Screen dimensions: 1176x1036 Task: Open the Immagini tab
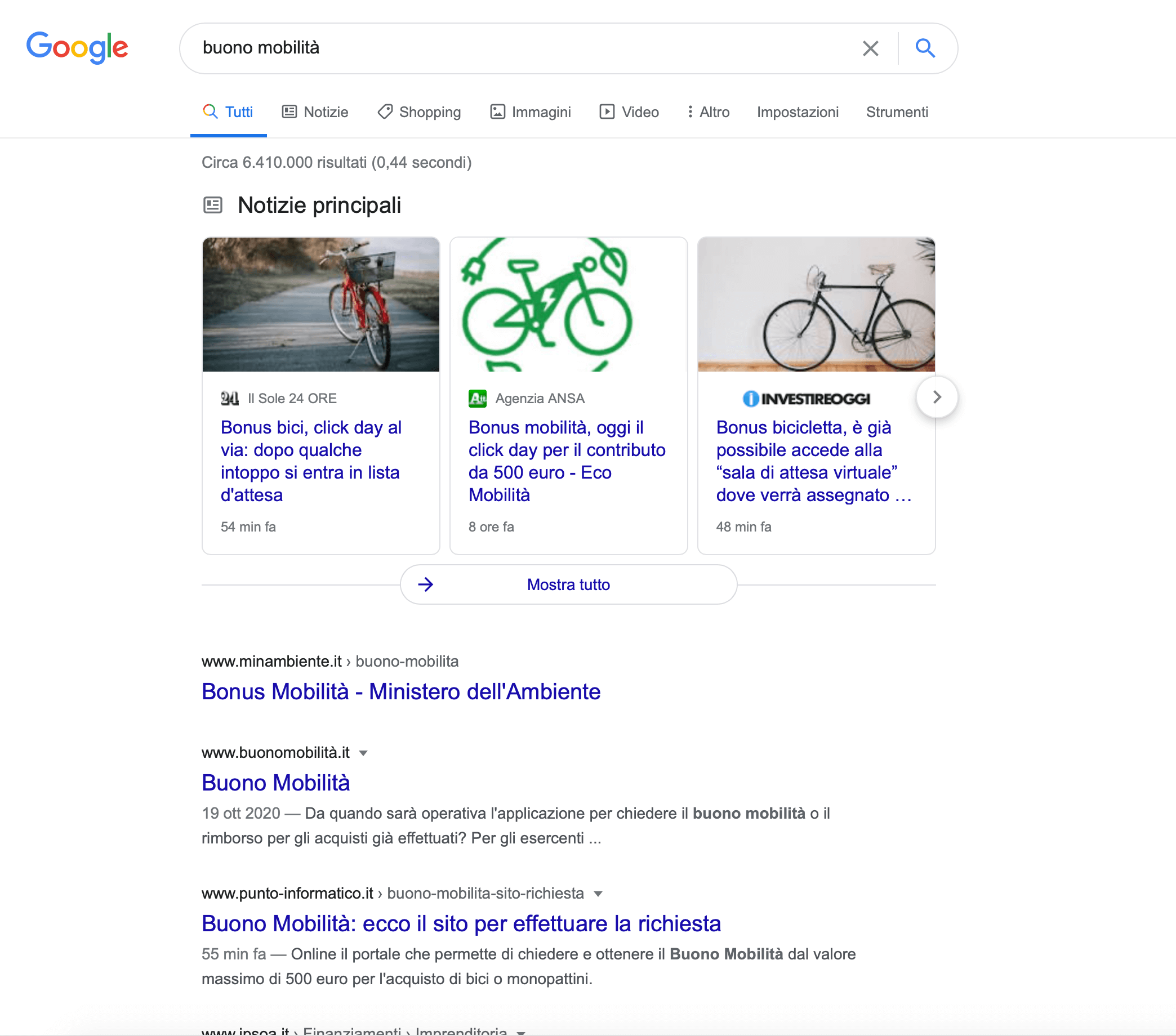[531, 112]
